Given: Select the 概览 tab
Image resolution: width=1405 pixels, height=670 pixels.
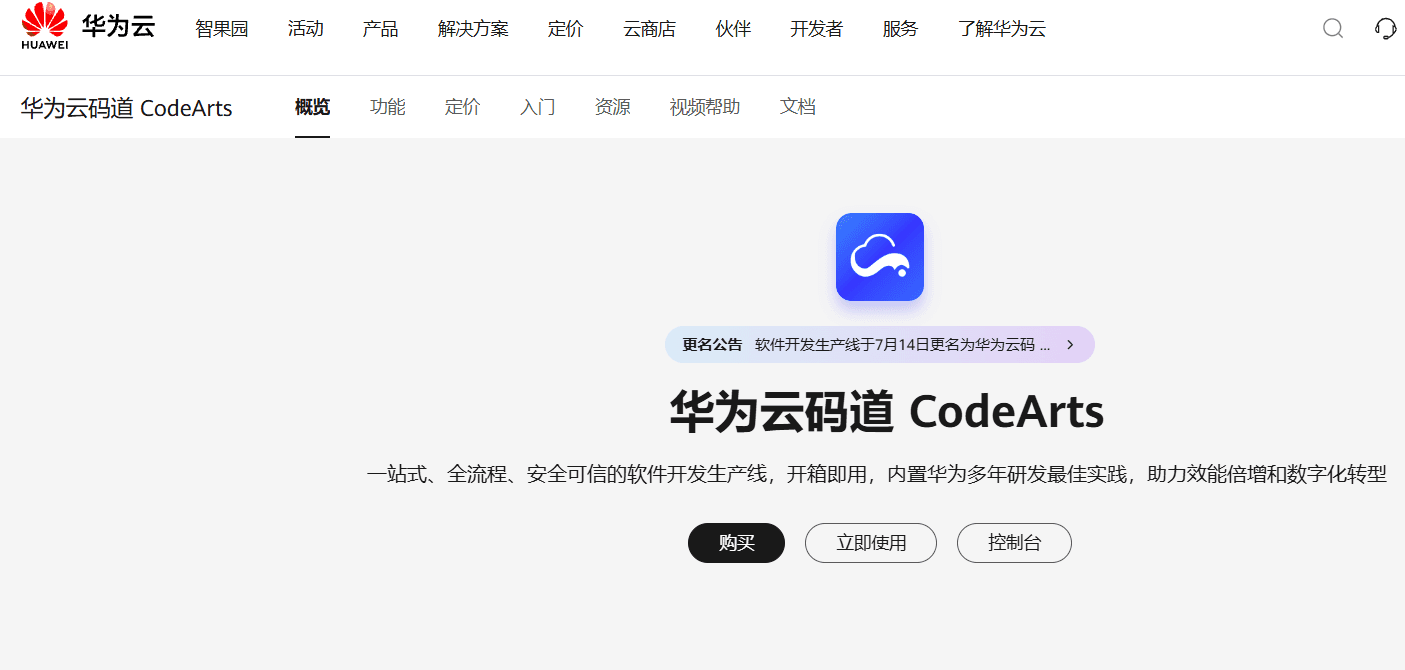Looking at the screenshot, I should pyautogui.click(x=312, y=107).
